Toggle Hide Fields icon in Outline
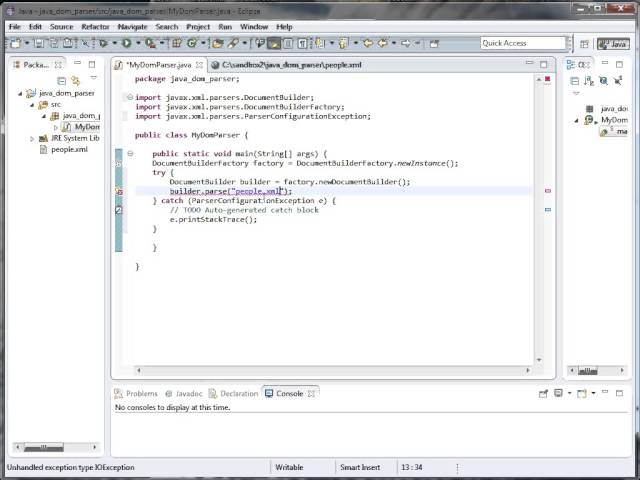Image resolution: width=640 pixels, height=480 pixels. pos(604,81)
